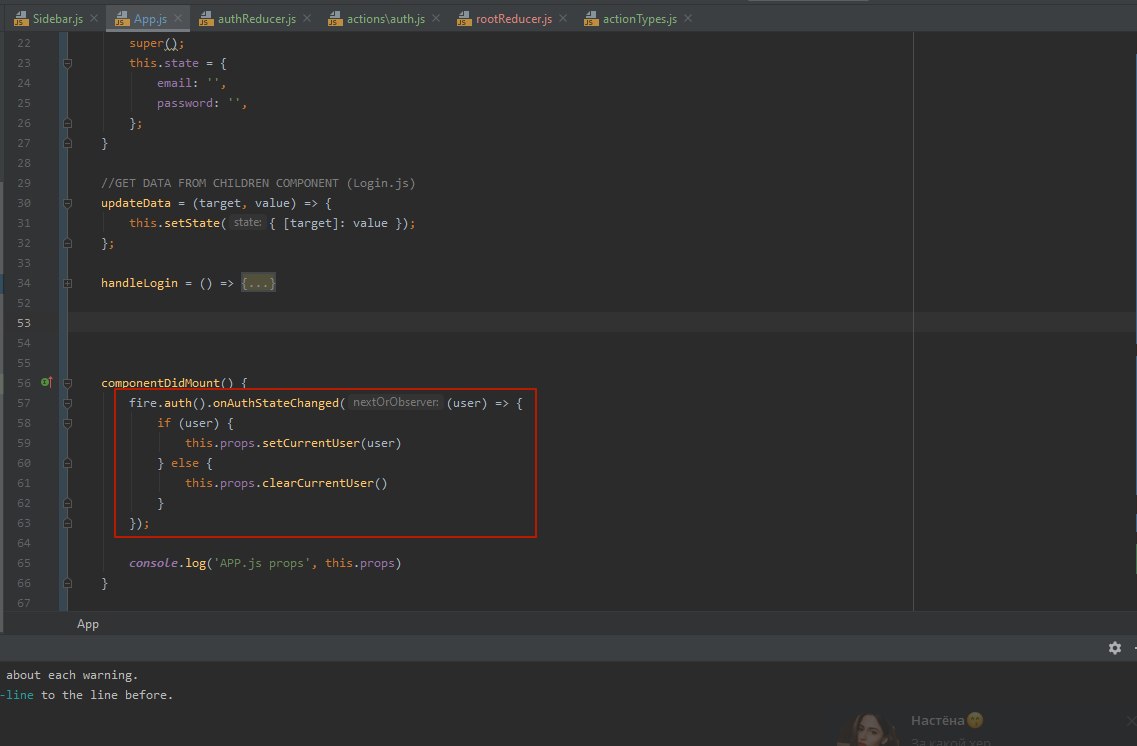
Task: Open Настёна chat notification popup
Action: coord(986,729)
